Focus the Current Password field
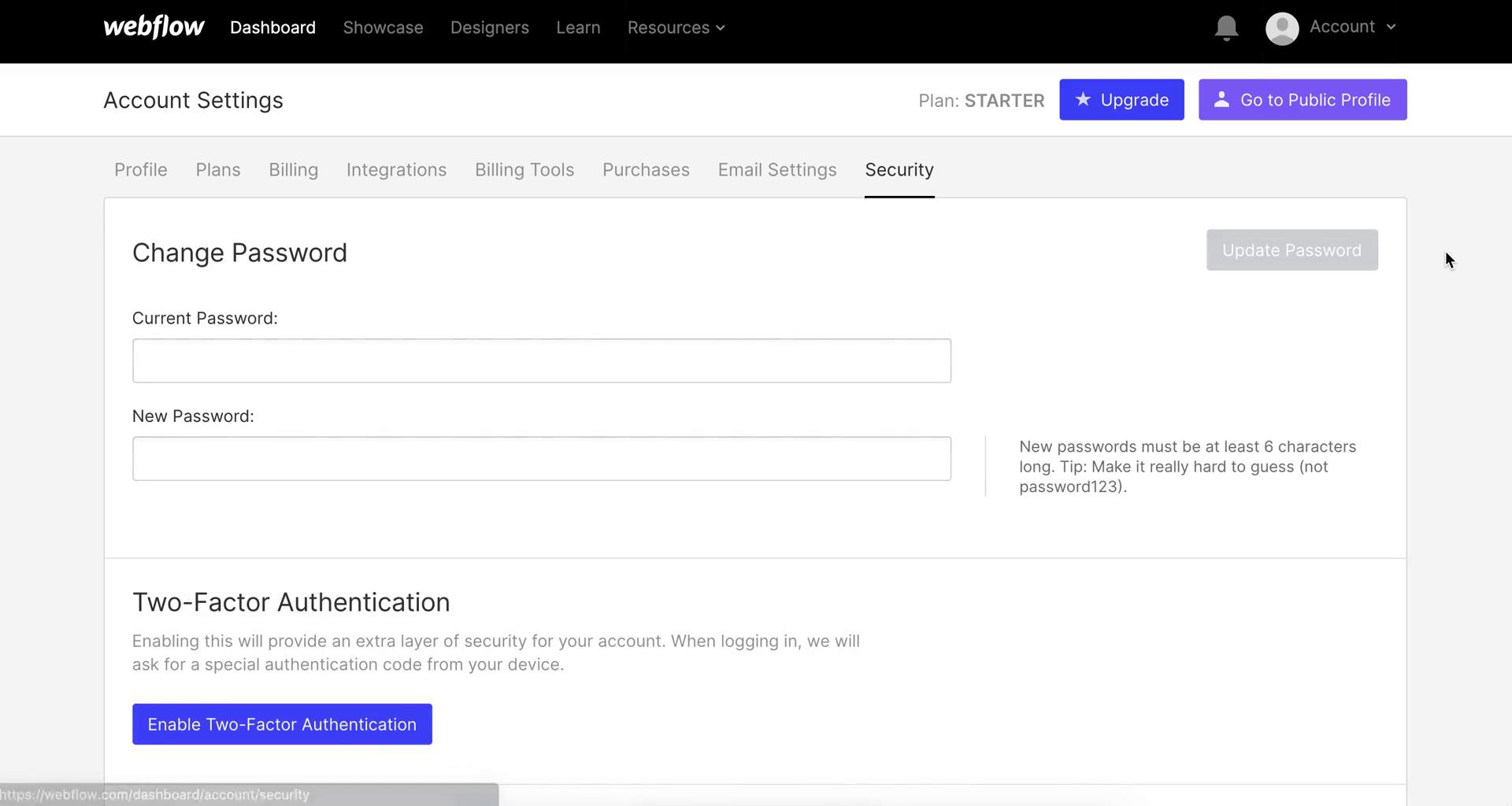 tap(542, 360)
